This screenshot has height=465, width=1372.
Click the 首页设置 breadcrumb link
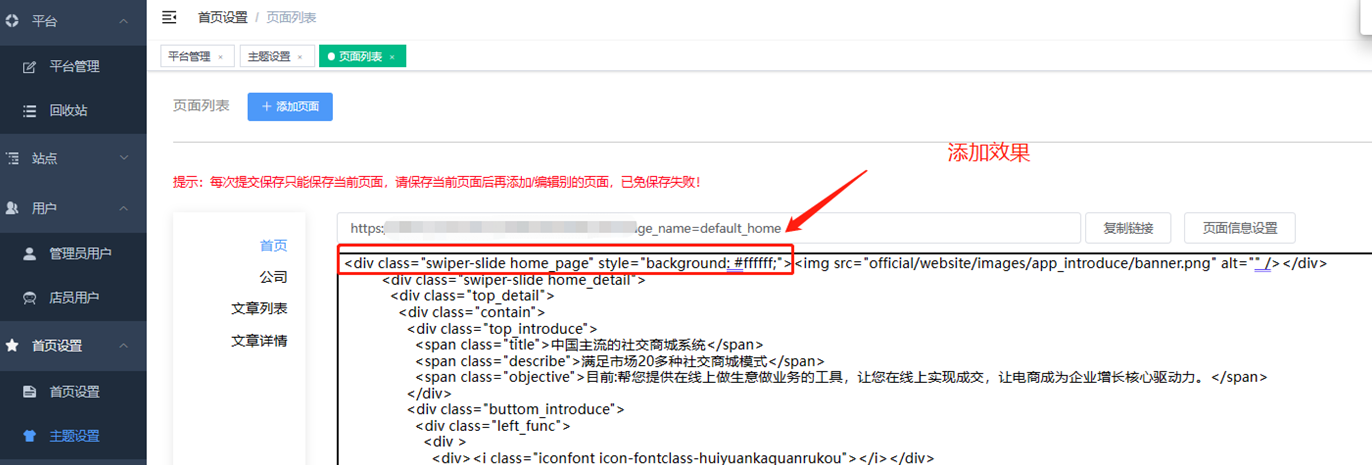(x=222, y=17)
